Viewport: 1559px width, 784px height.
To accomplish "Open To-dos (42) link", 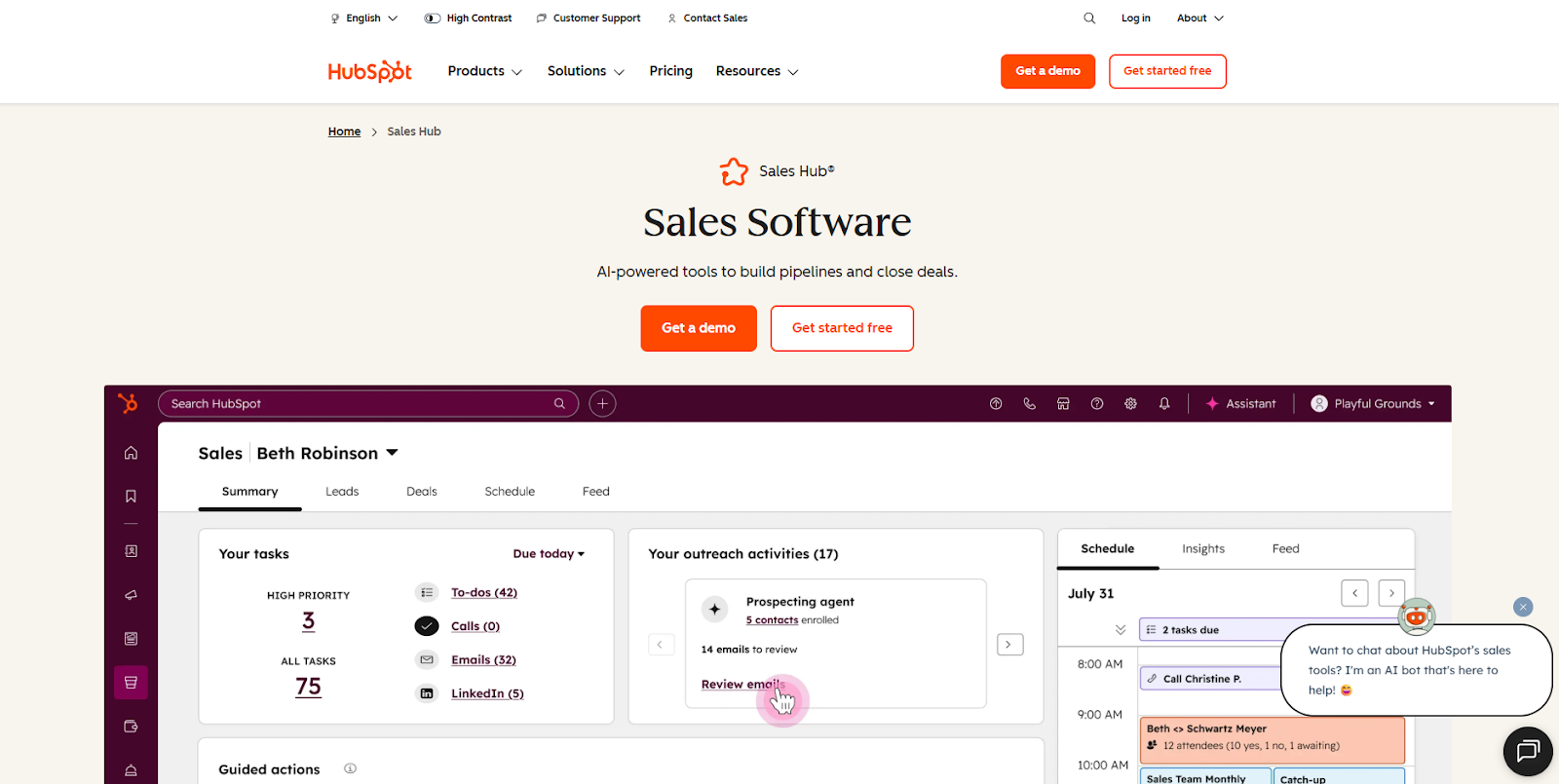I will (x=484, y=592).
